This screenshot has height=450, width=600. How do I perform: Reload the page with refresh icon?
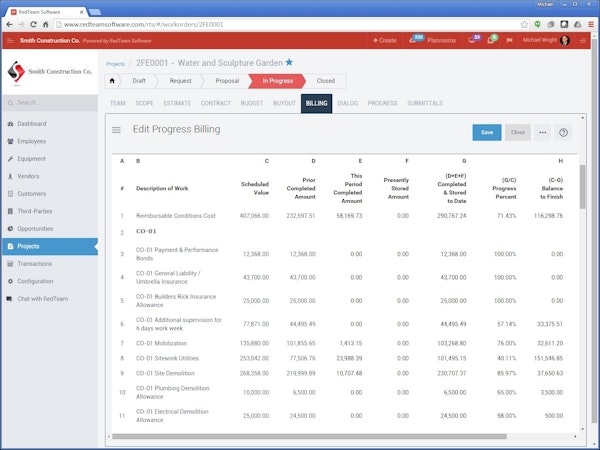(x=33, y=24)
